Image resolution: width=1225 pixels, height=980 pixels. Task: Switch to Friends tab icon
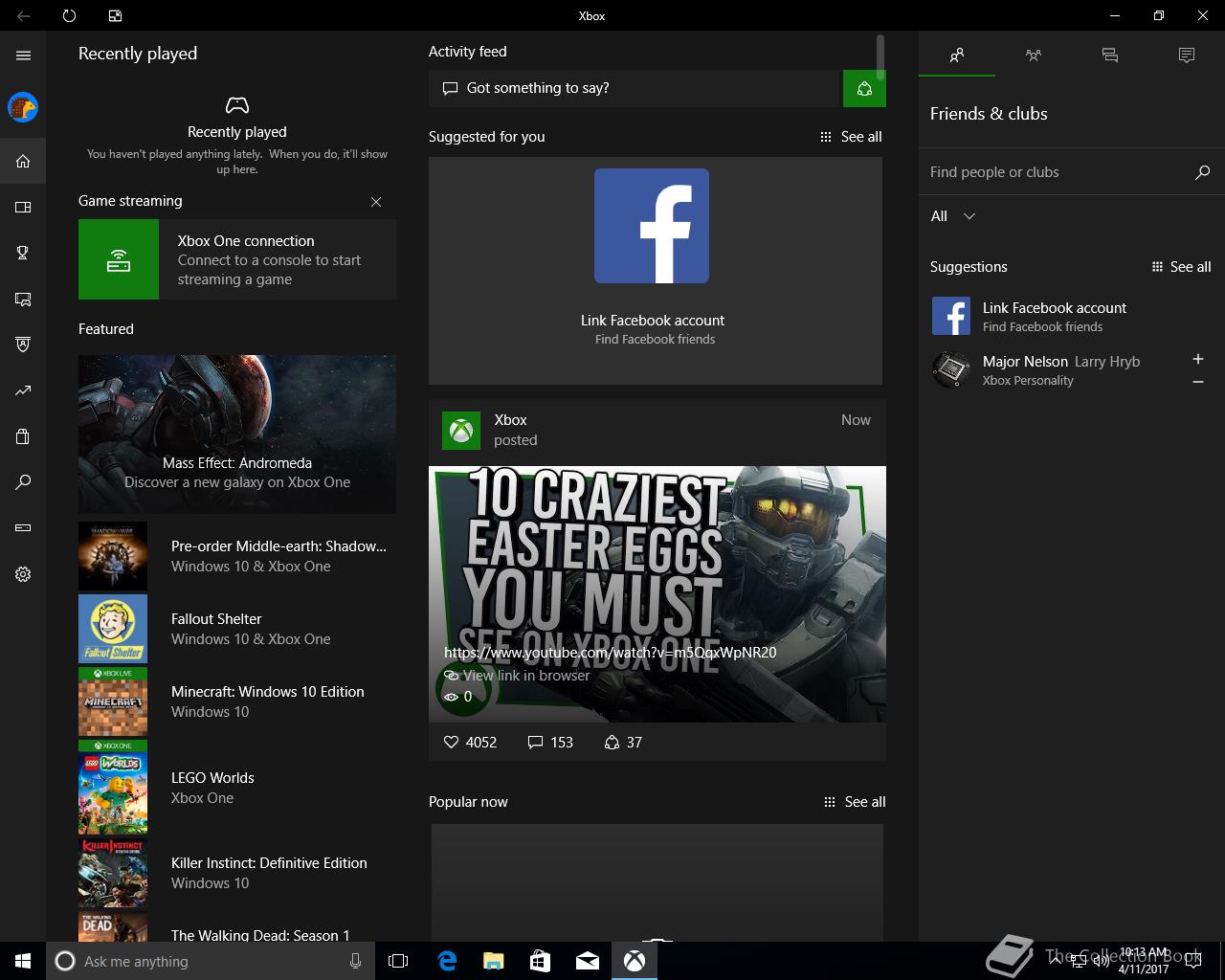coord(957,56)
